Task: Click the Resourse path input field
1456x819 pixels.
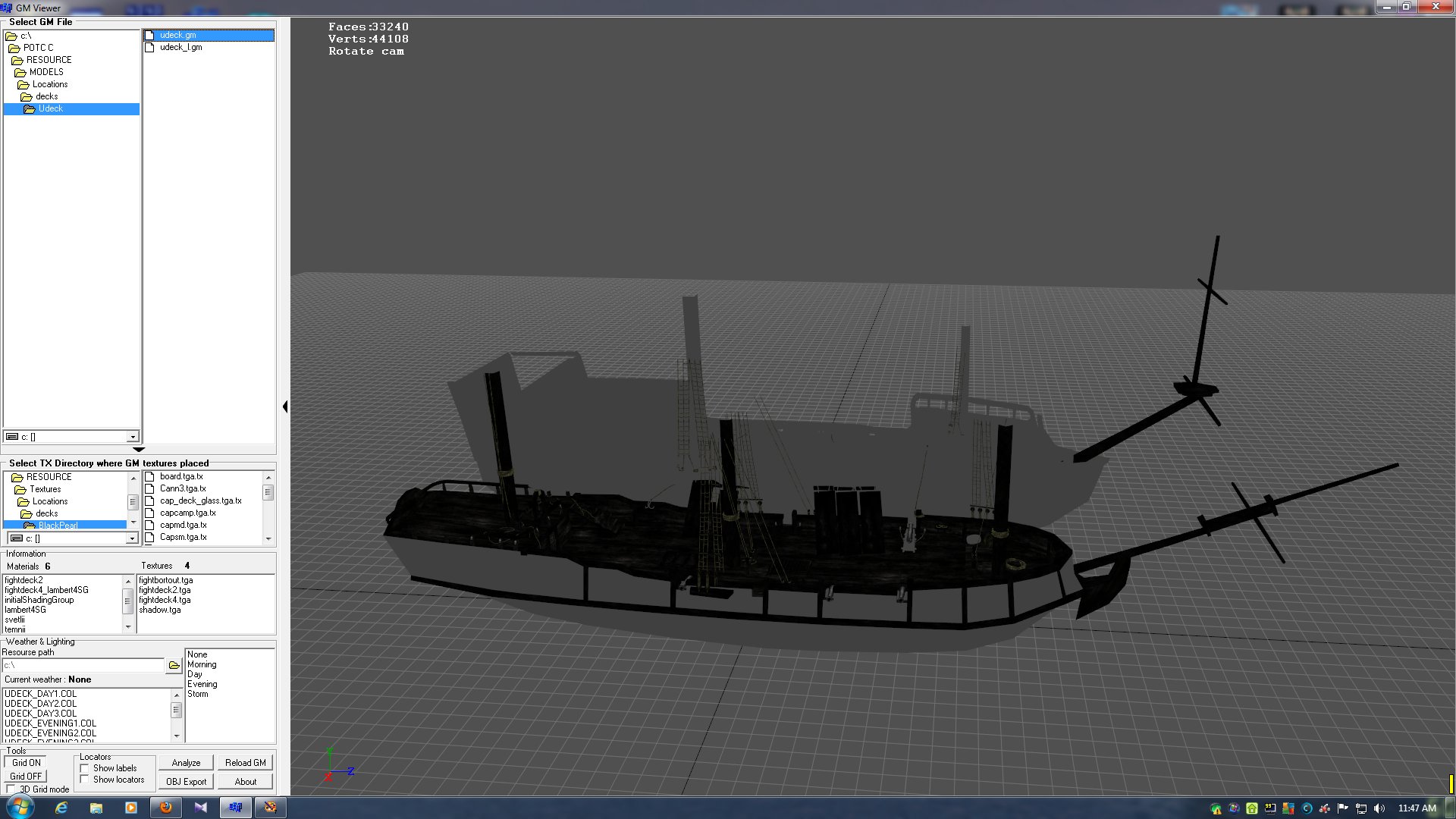Action: [83, 666]
